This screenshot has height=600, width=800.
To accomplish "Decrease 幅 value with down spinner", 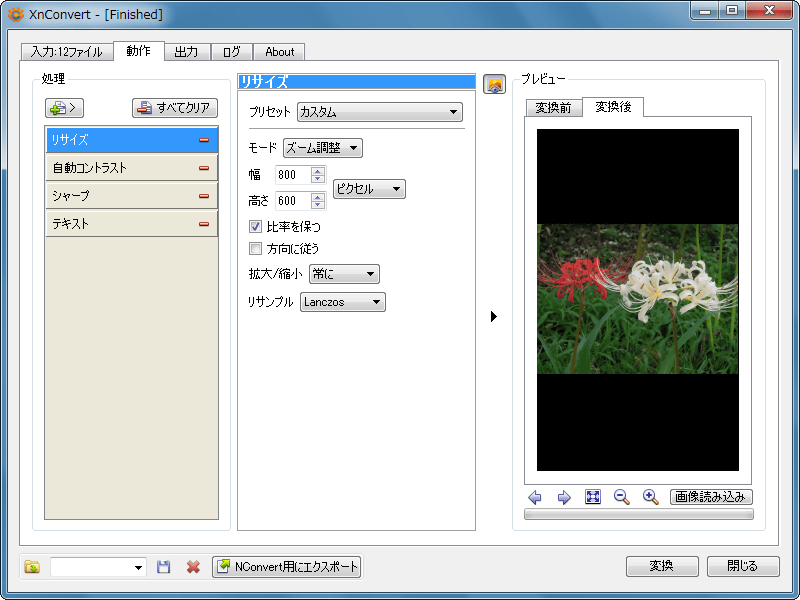I will [318, 179].
